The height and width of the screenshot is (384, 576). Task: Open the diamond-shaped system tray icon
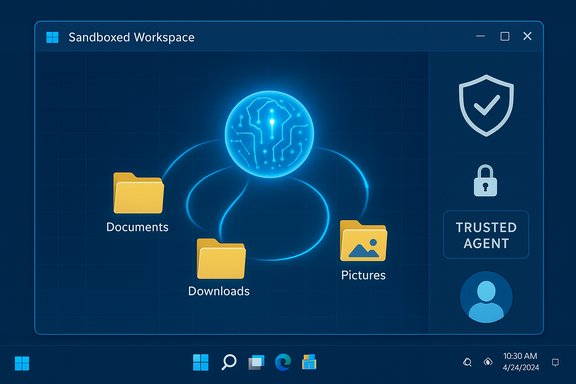[x=488, y=362]
